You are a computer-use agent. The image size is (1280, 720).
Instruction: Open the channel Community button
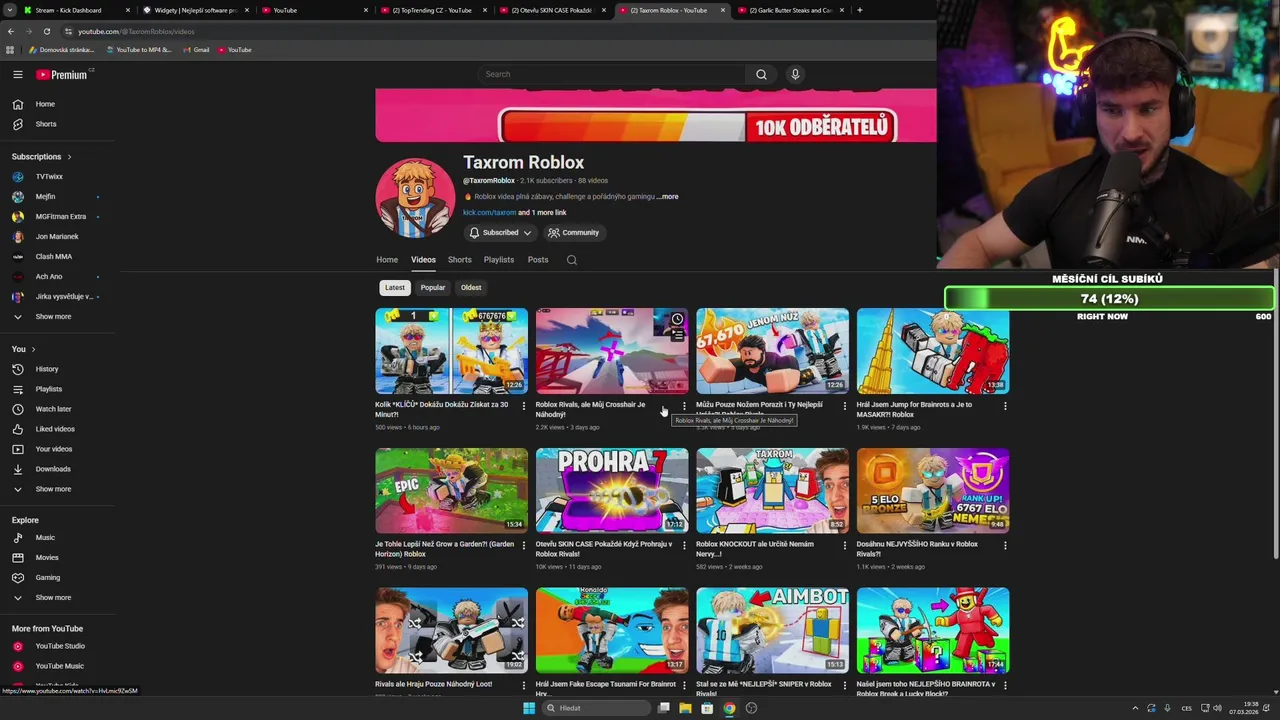click(573, 233)
